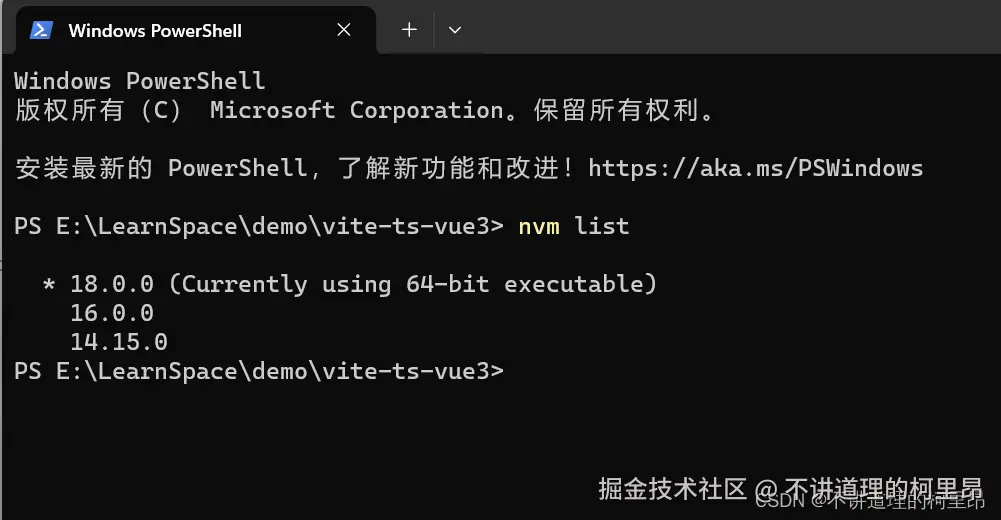
Task: Open a new tab with the plus icon
Action: [x=409, y=30]
